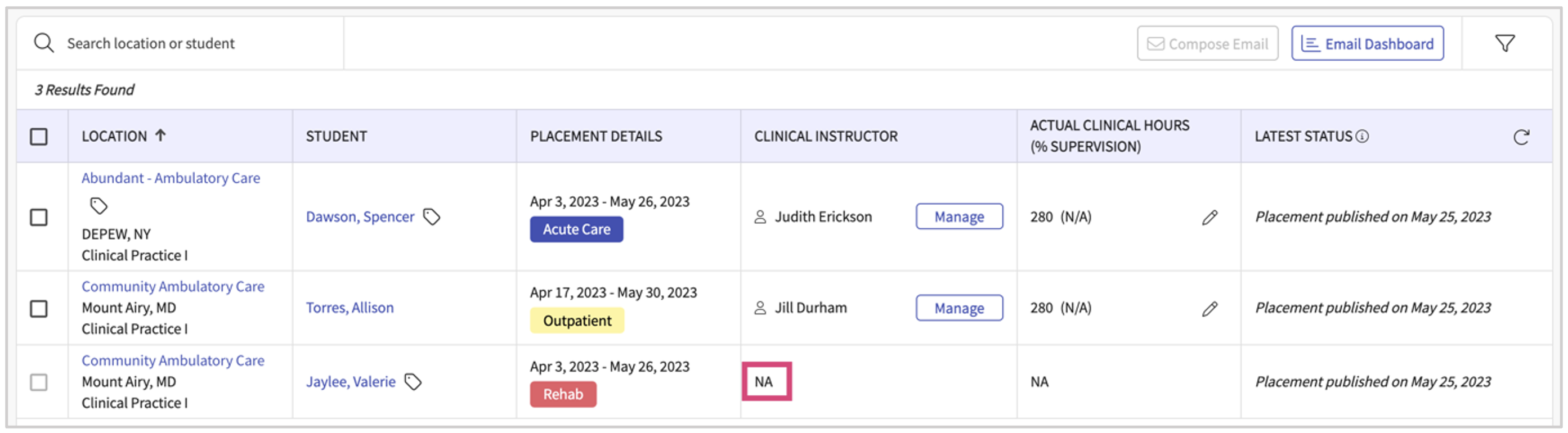The height and width of the screenshot is (433, 1568).
Task: Sort by Location column ascending arrow
Action: coord(160,135)
